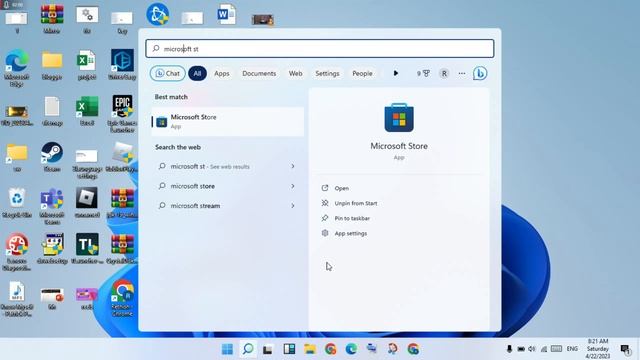
Task: Click the microphone icon in system tray
Action: pyautogui.click(x=509, y=349)
